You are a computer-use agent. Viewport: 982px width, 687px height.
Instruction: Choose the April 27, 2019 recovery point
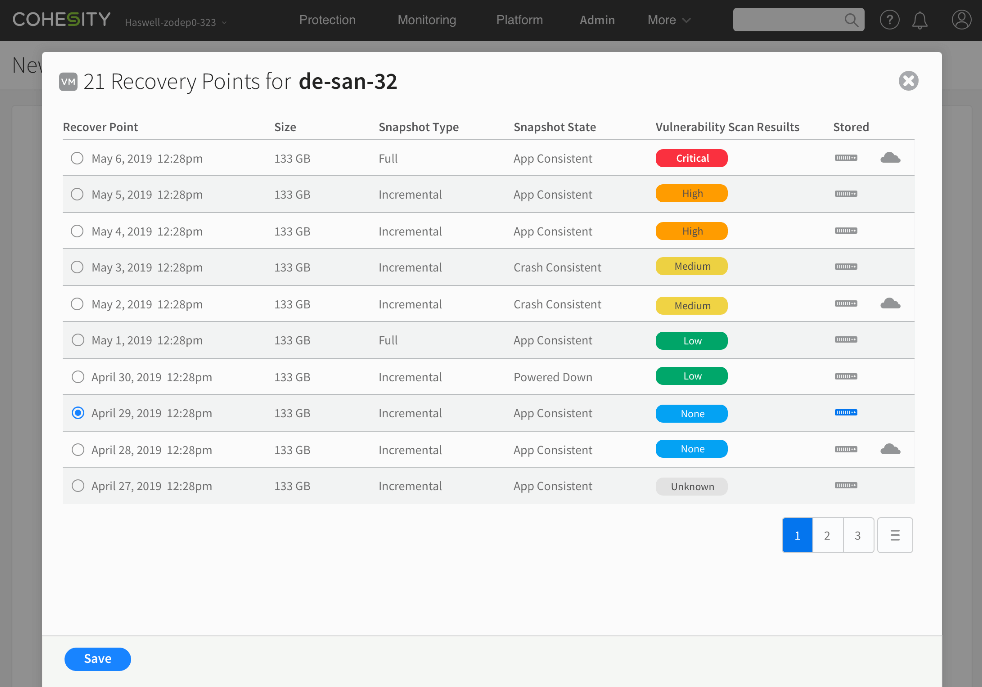[78, 486]
